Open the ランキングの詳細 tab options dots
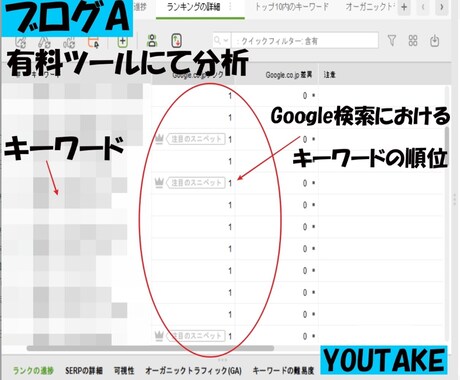The width and height of the screenshot is (460, 380). pyautogui.click(x=230, y=7)
